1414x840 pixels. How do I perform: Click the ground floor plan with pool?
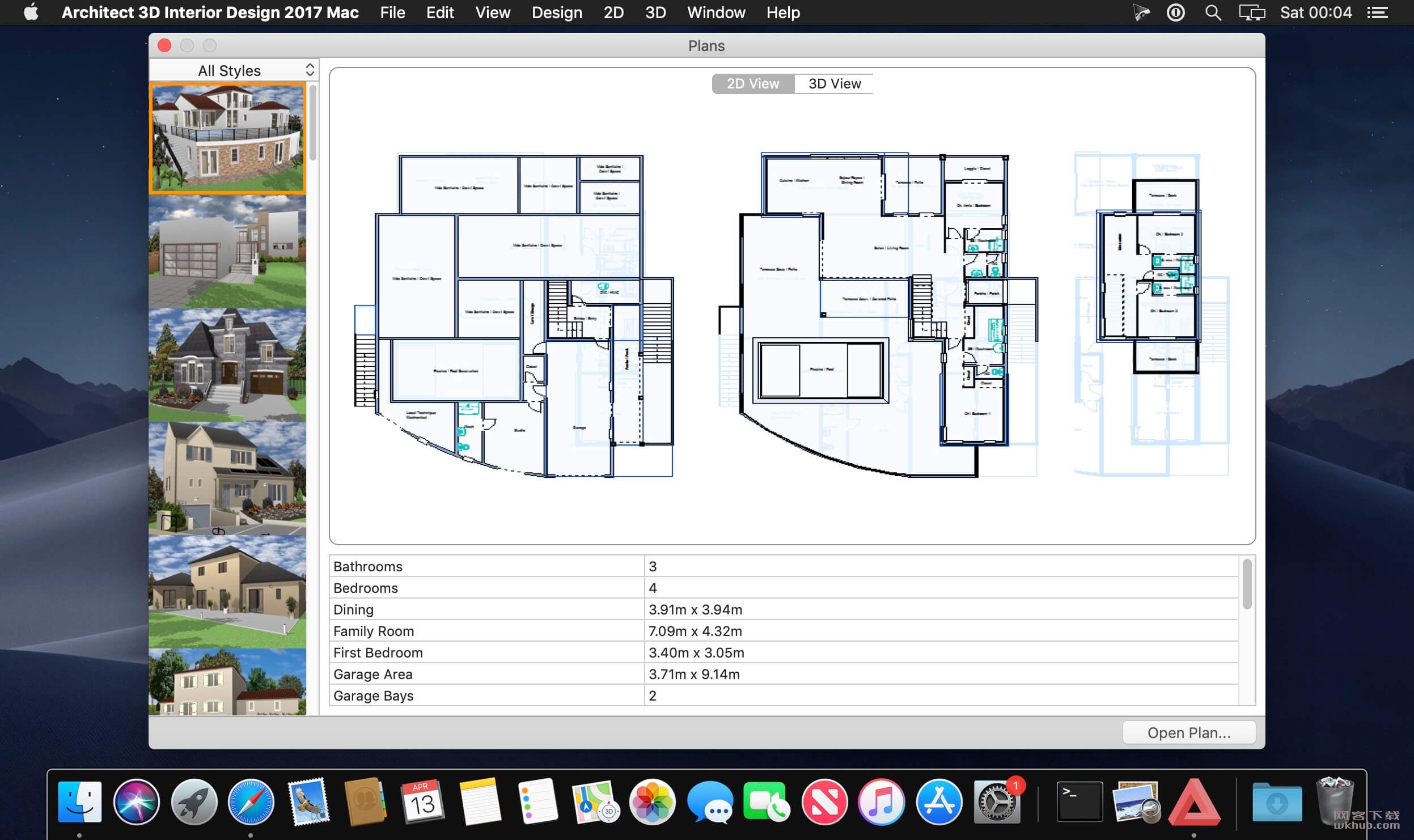[878, 315]
